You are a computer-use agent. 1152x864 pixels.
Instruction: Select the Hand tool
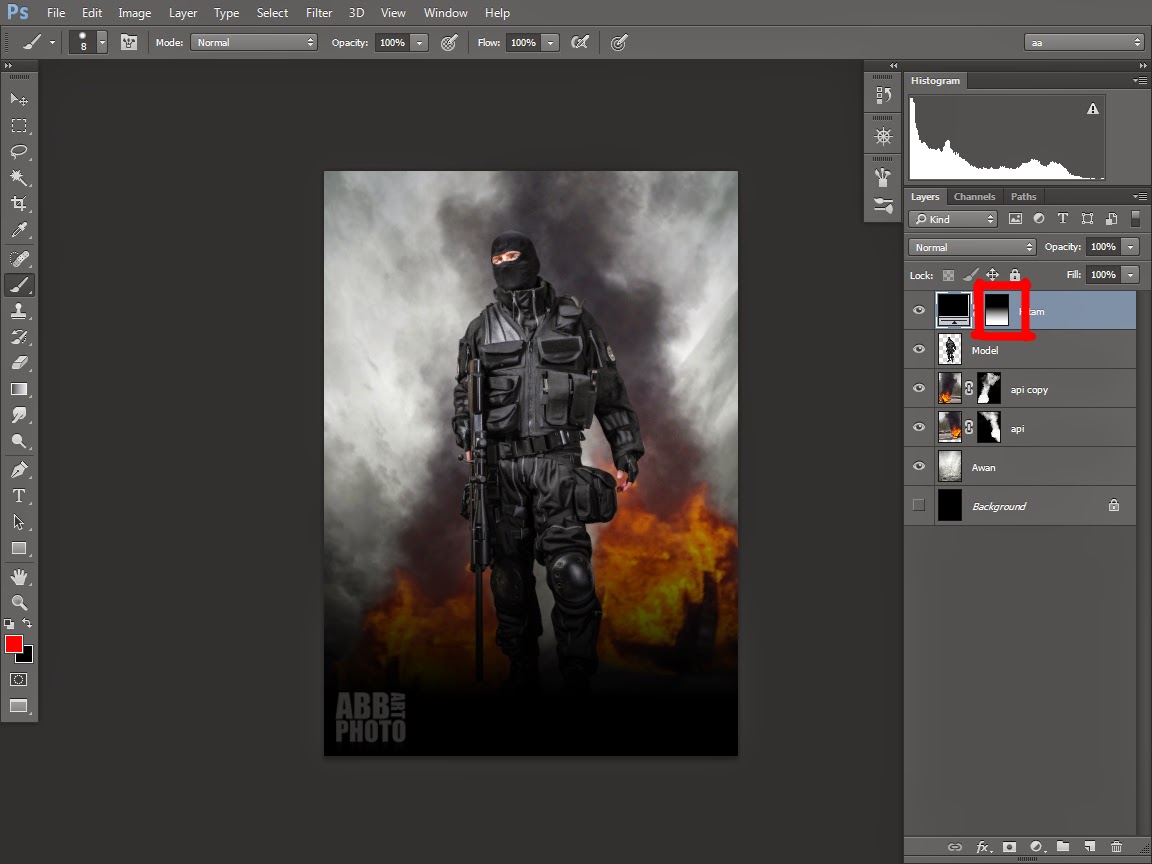click(18, 577)
